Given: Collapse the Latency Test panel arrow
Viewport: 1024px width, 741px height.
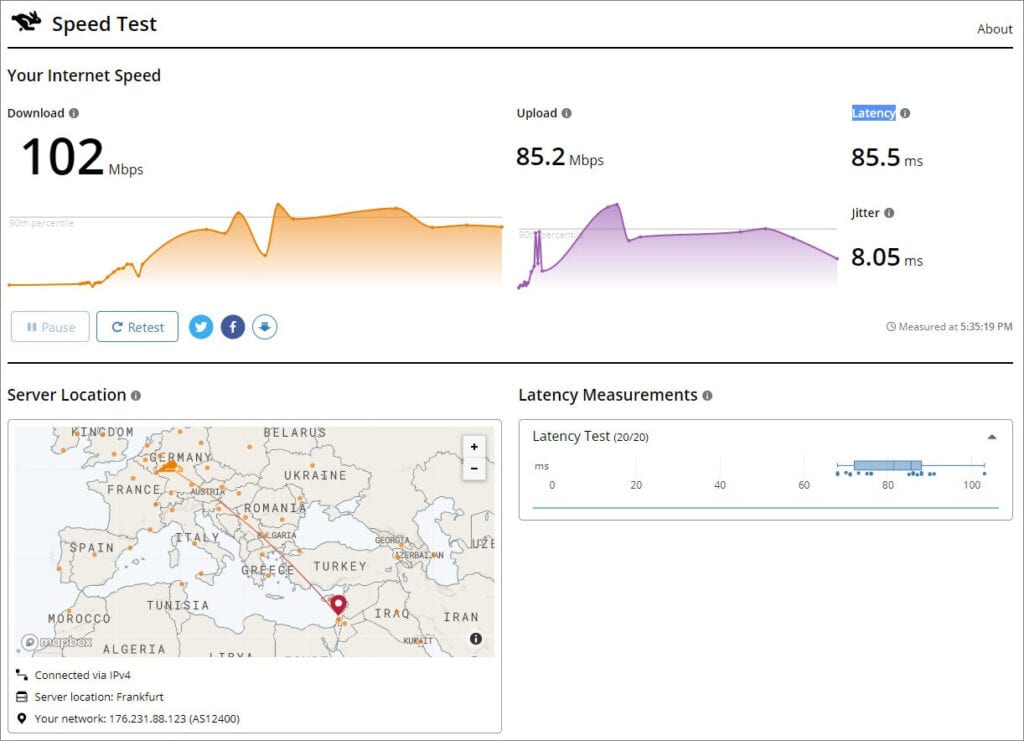Looking at the screenshot, I should pyautogui.click(x=992, y=437).
